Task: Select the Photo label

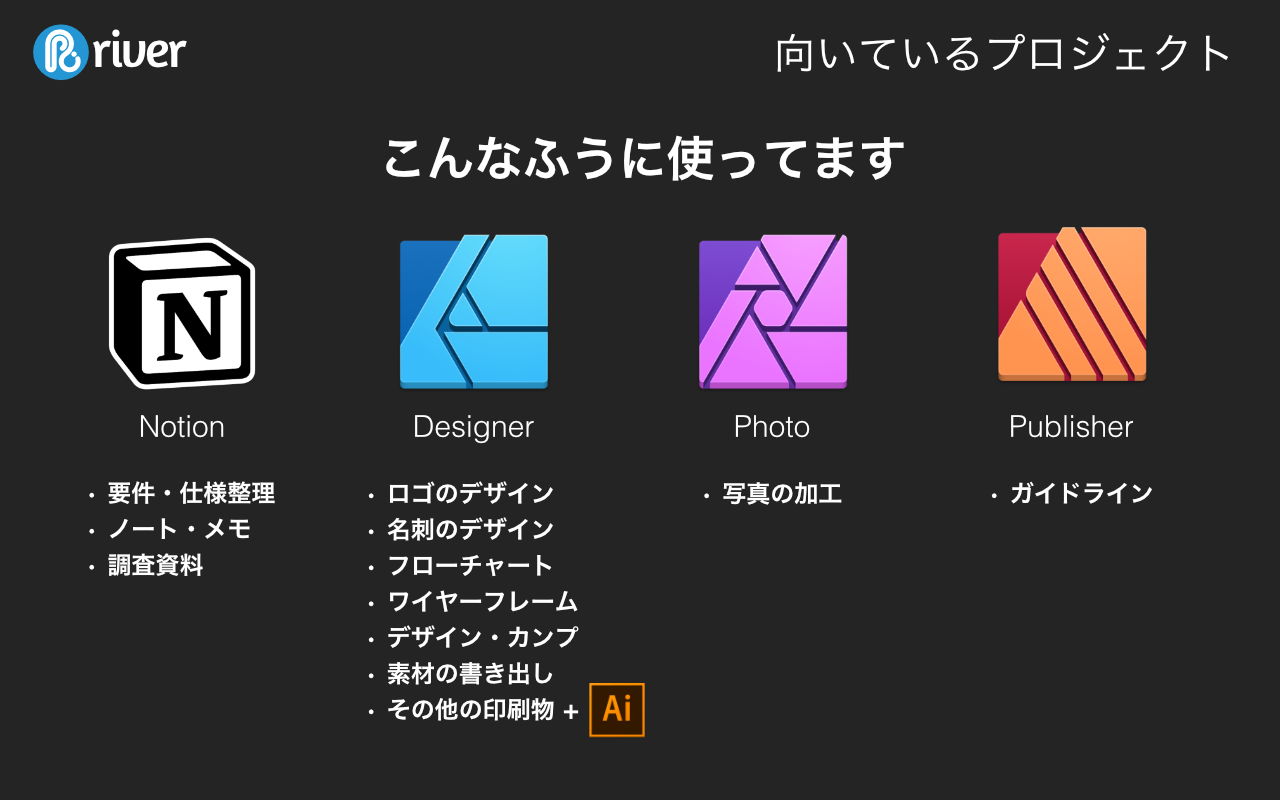Action: [772, 427]
